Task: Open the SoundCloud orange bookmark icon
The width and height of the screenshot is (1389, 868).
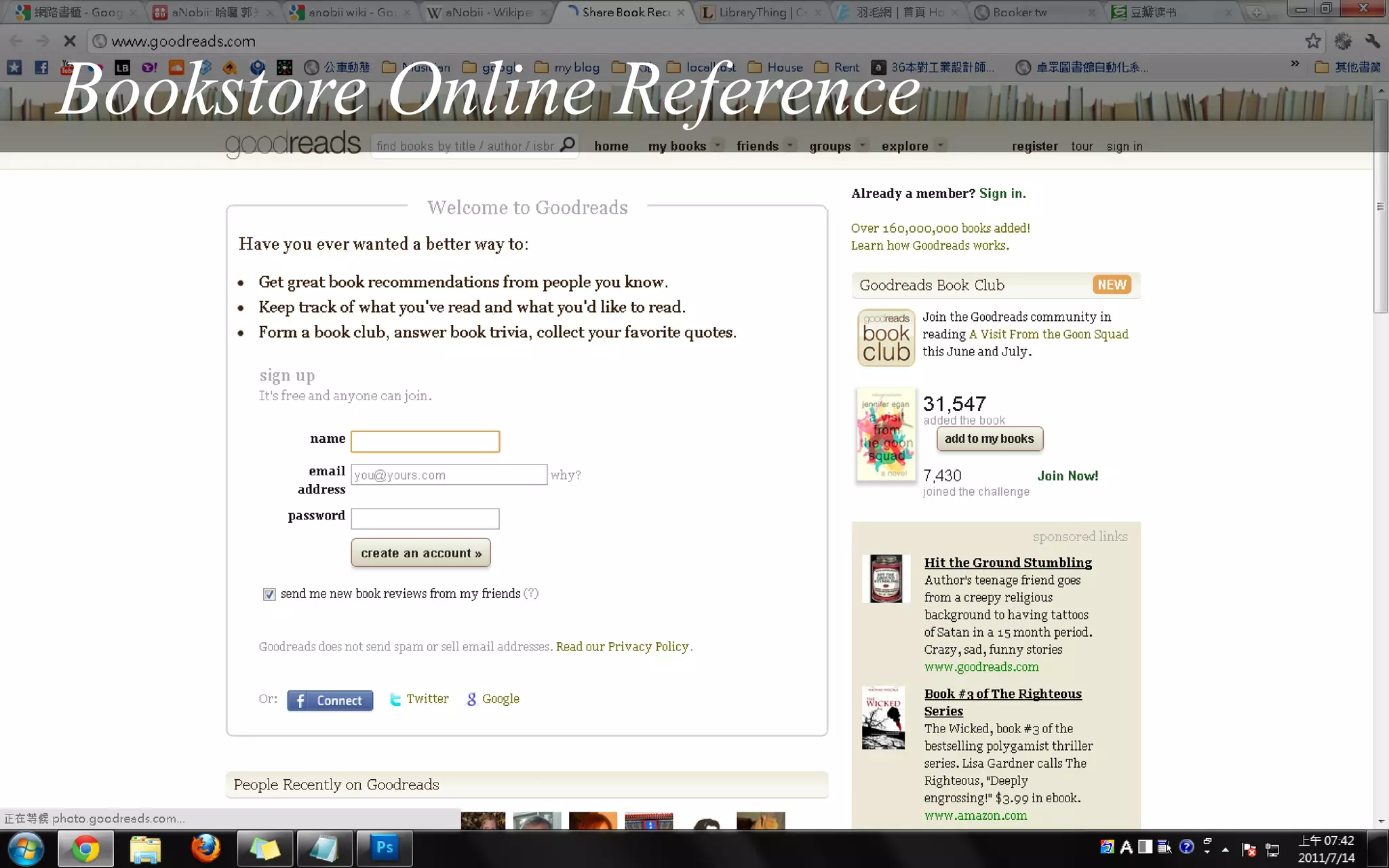Action: point(176,67)
